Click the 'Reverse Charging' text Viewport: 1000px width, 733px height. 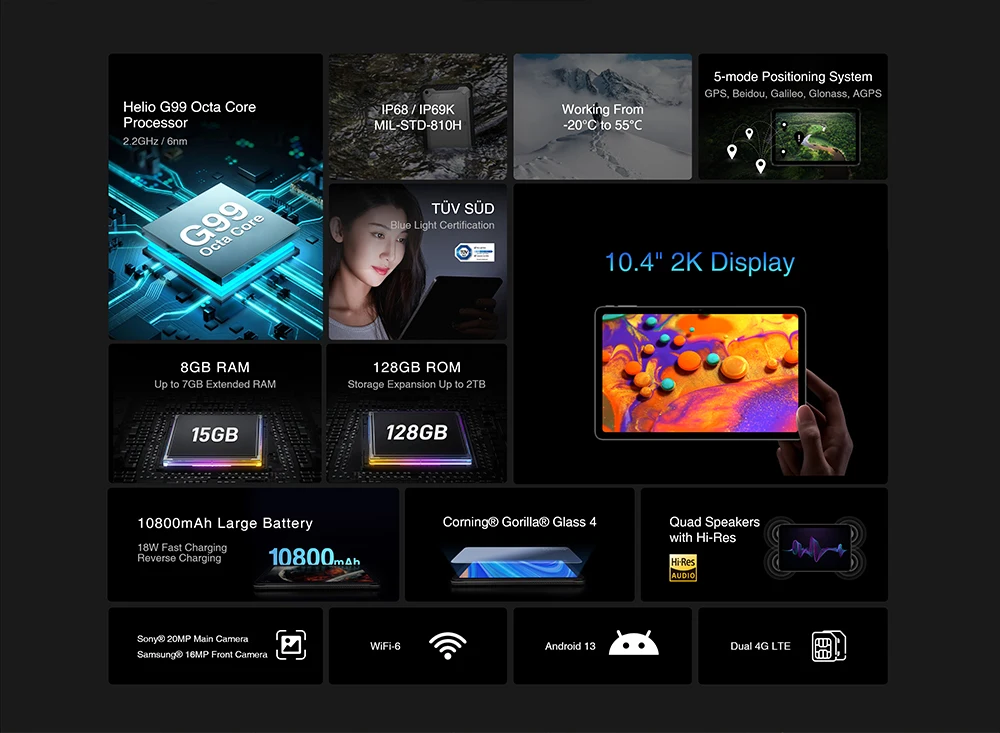point(179,558)
